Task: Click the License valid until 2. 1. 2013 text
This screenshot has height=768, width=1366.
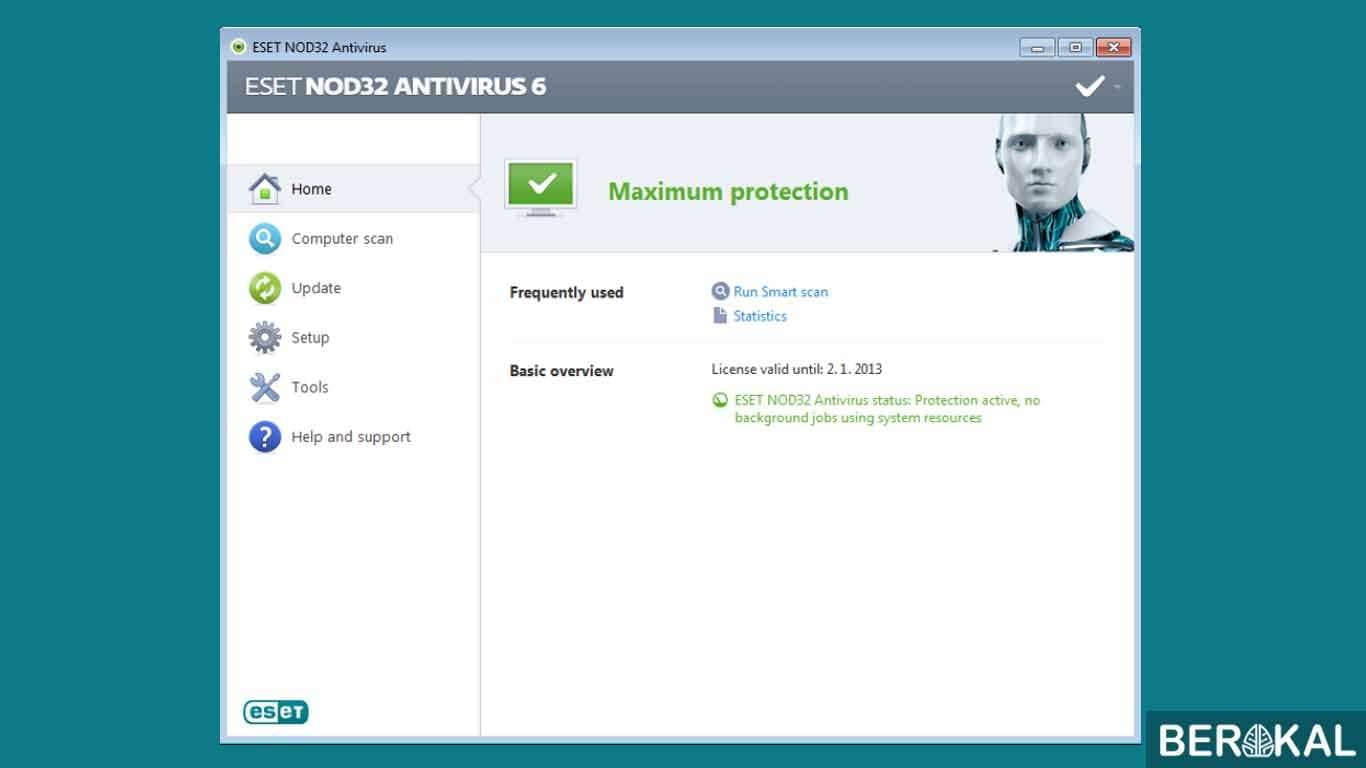Action: coord(797,369)
